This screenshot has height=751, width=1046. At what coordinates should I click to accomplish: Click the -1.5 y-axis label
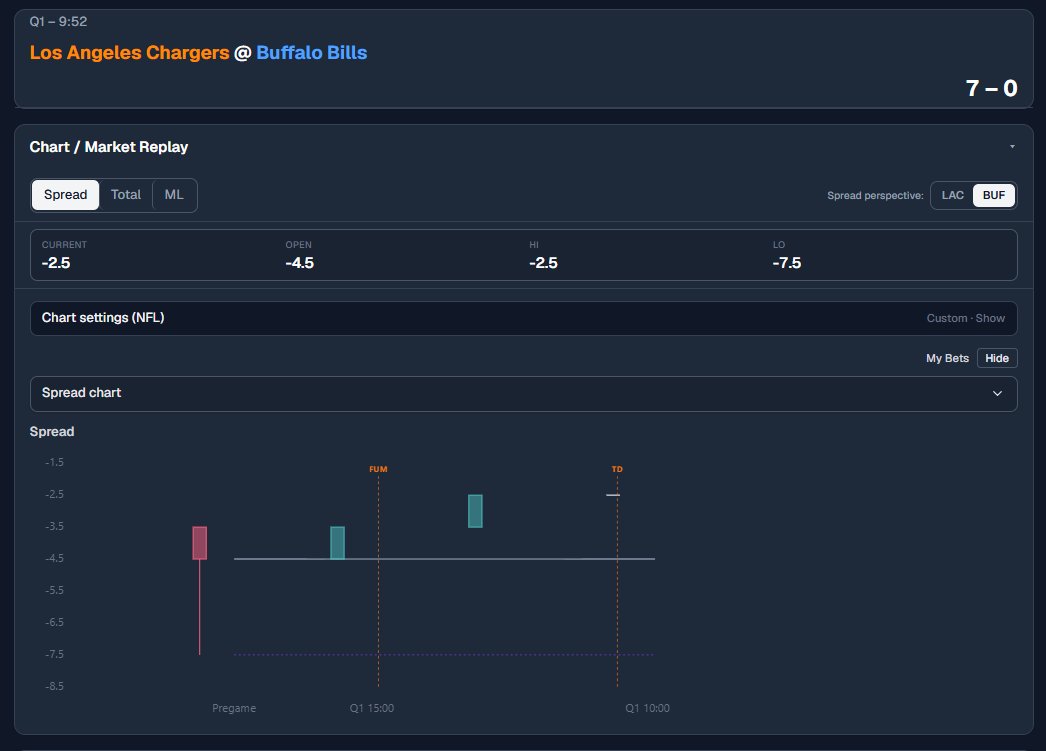(54, 462)
